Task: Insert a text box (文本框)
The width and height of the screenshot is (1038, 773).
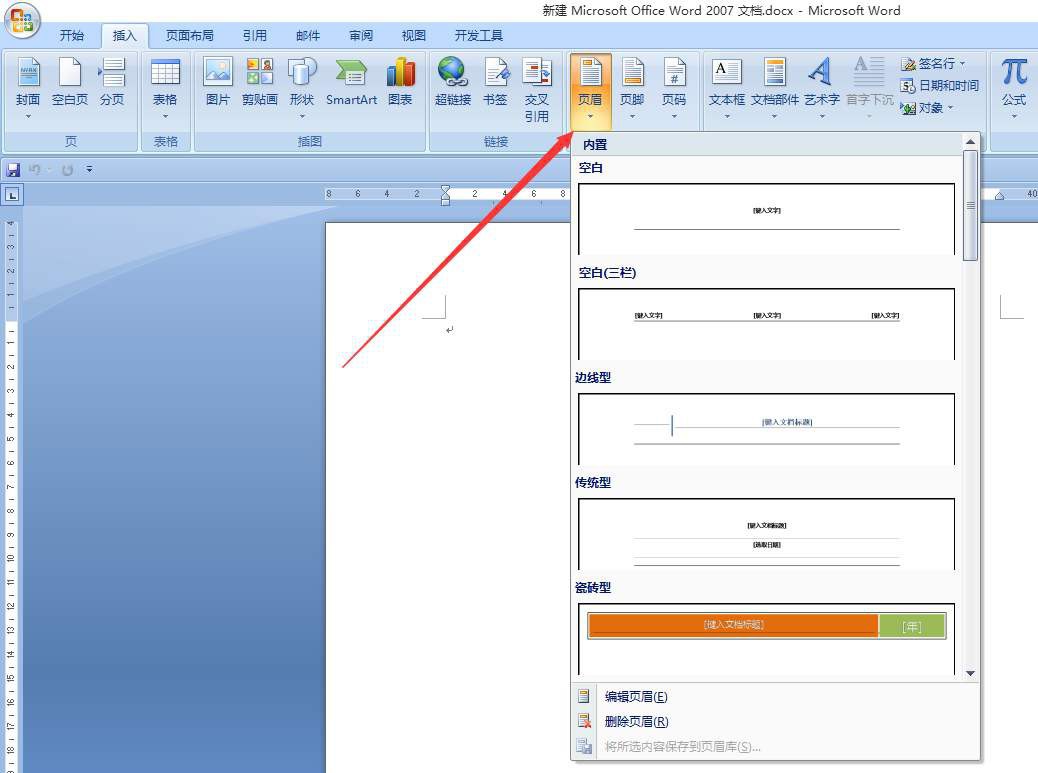Action: 727,89
